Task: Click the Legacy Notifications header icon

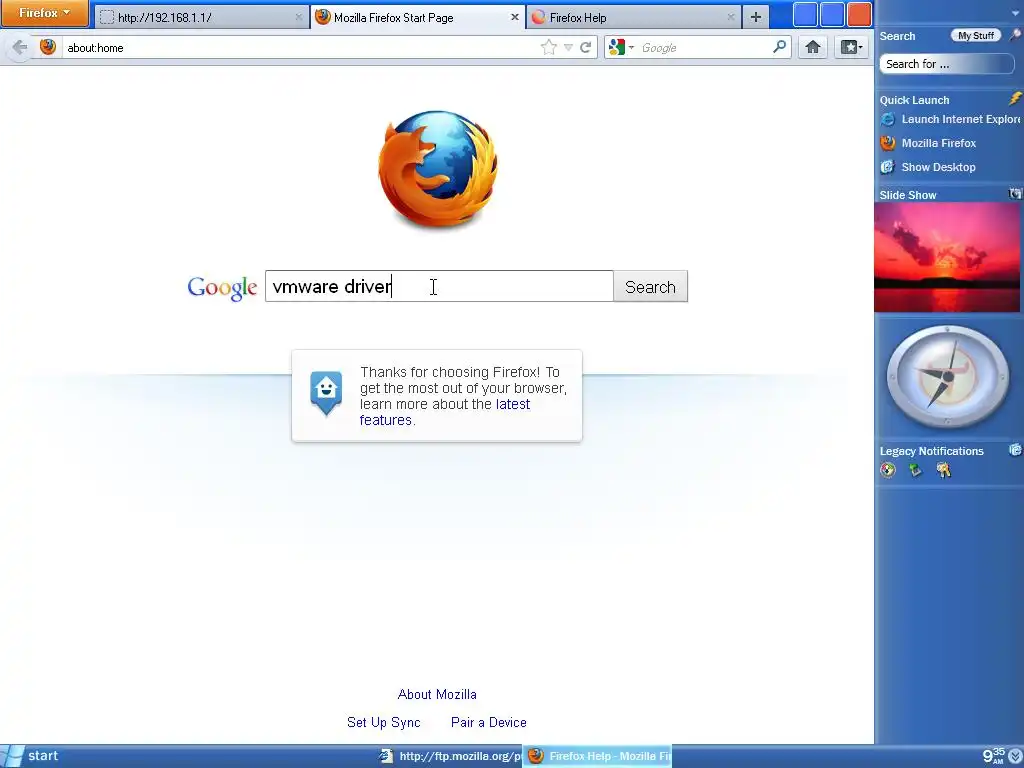Action: click(x=1016, y=449)
